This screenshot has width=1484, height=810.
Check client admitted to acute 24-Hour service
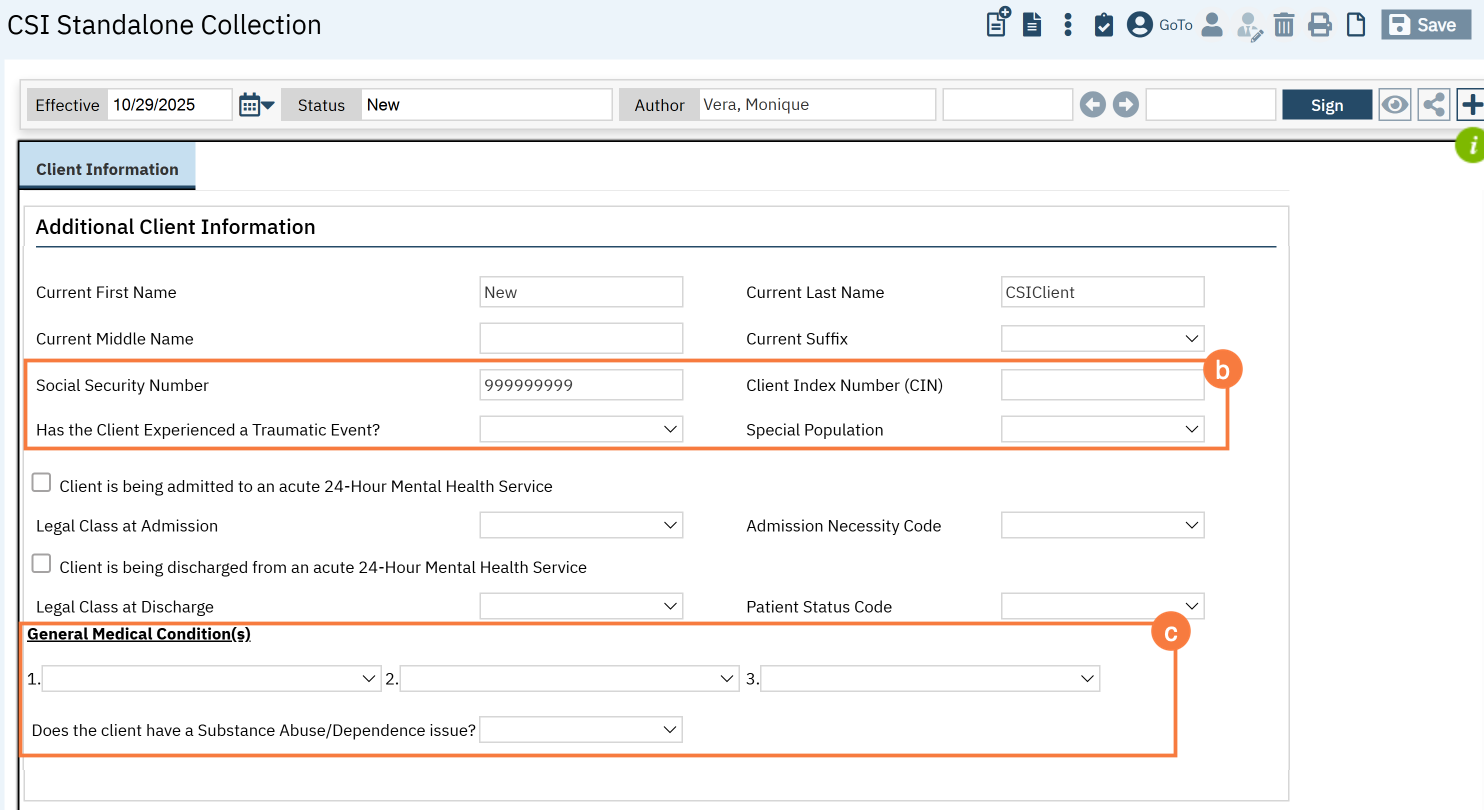point(42,484)
